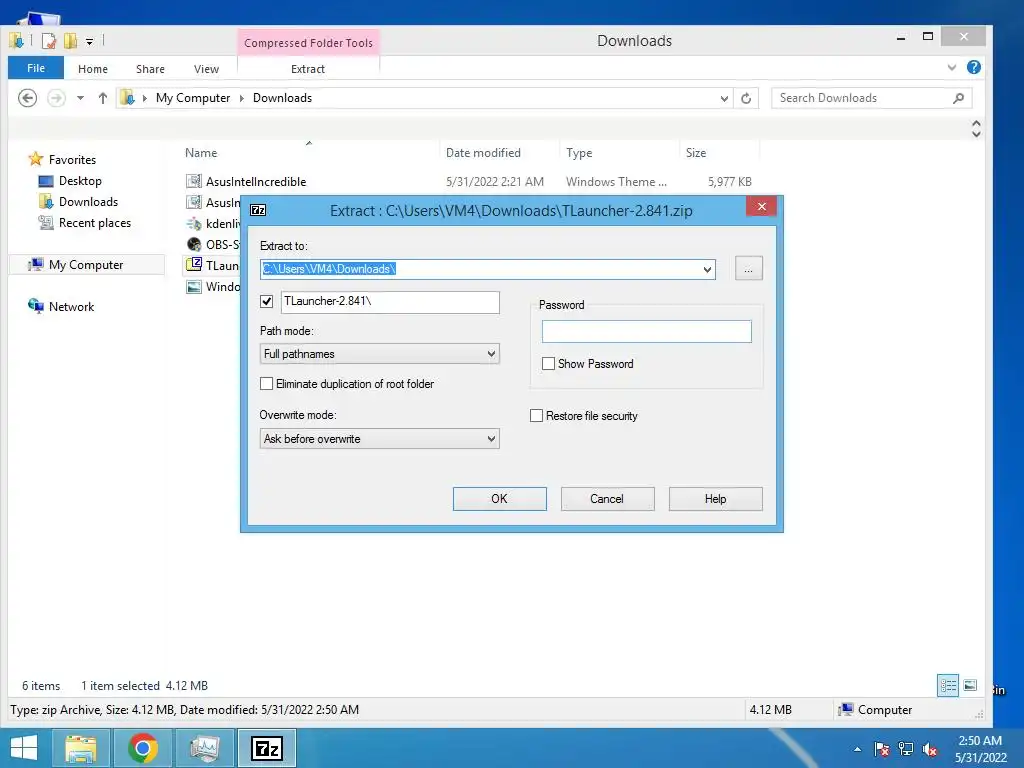Select Network in navigation pane
1024x768 pixels.
(x=61, y=306)
